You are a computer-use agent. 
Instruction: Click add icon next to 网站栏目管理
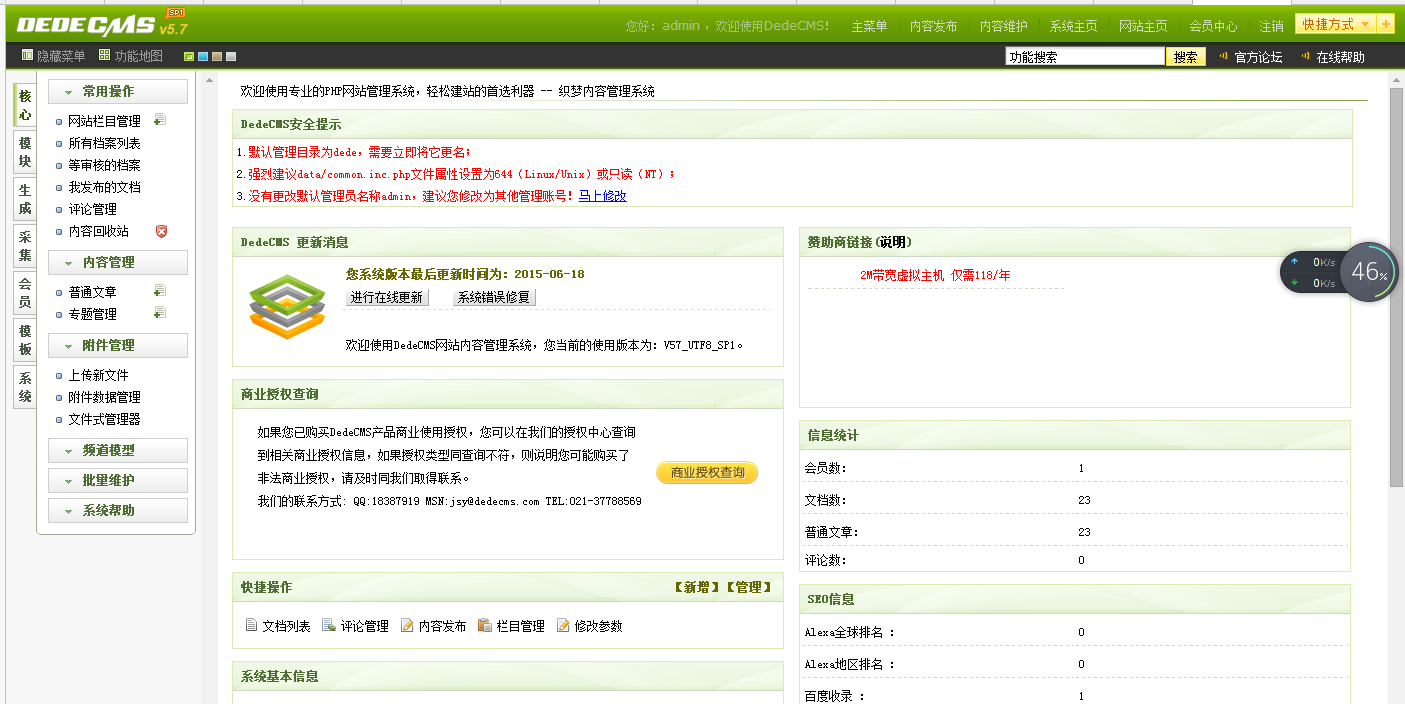pyautogui.click(x=160, y=120)
